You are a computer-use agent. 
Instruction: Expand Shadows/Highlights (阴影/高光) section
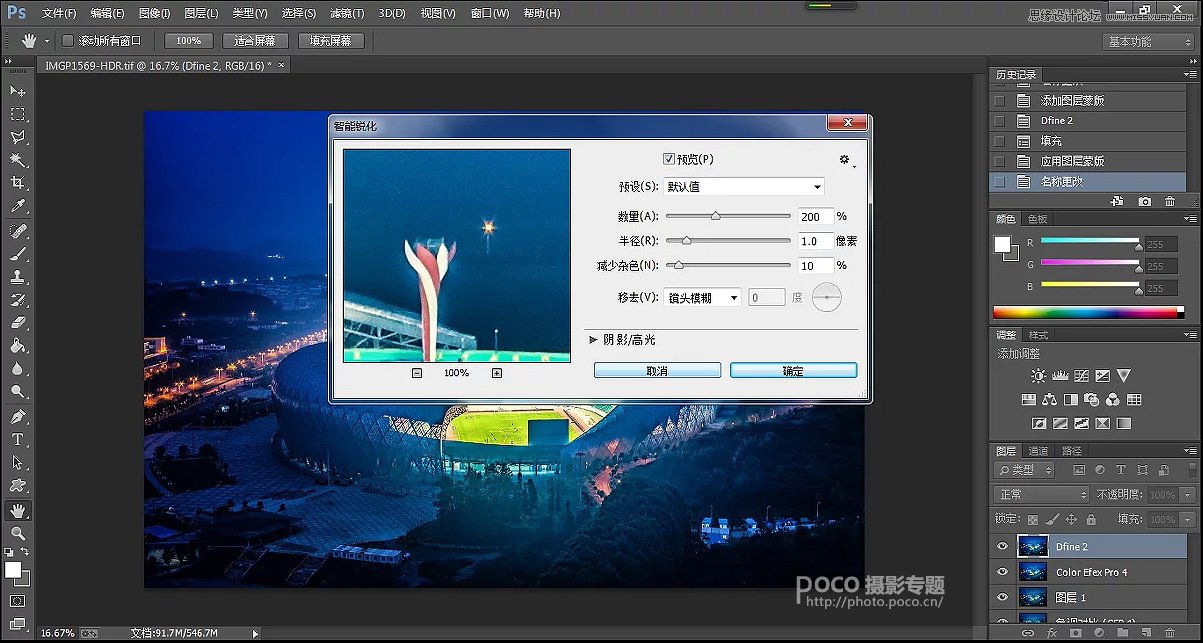(x=593, y=340)
